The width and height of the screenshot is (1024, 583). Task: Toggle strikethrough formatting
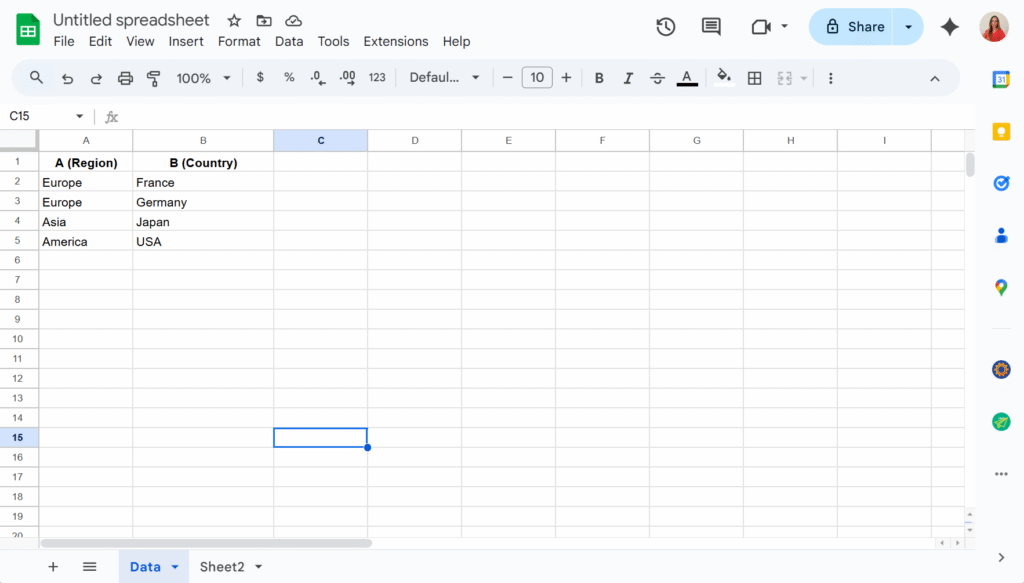pyautogui.click(x=657, y=78)
